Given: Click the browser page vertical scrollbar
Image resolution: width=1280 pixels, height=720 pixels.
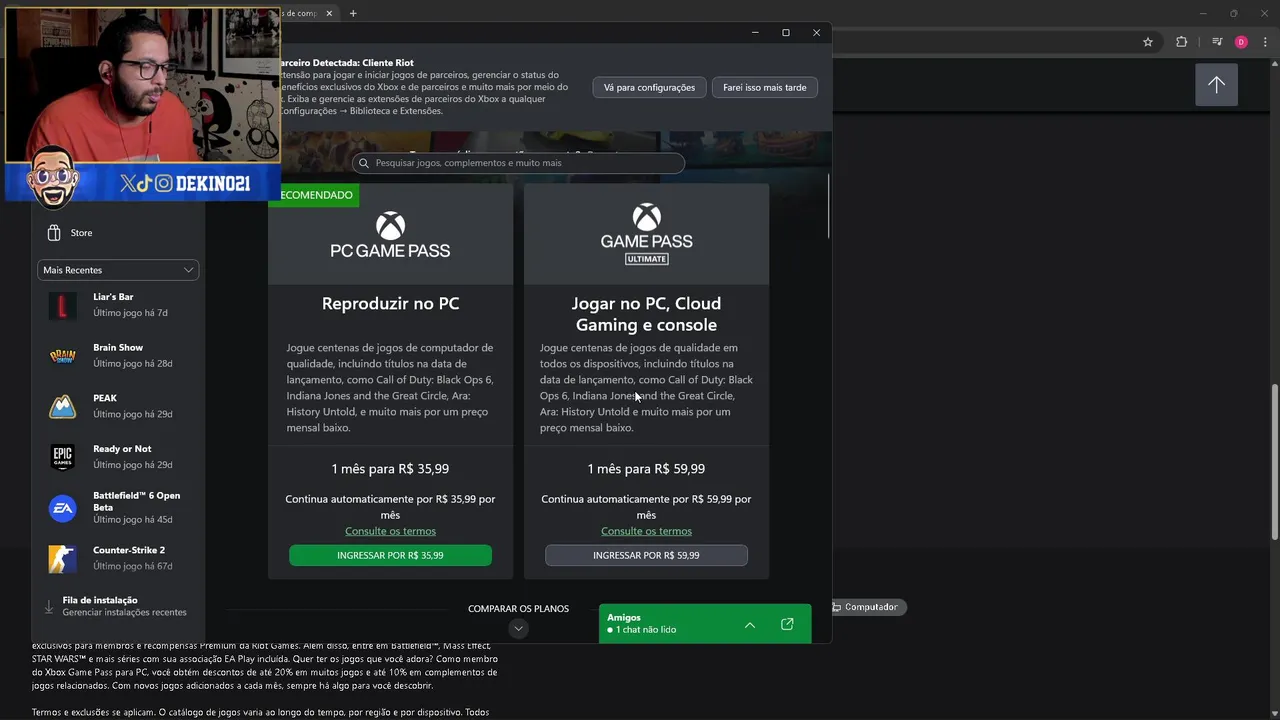Looking at the screenshot, I should tap(1274, 462).
